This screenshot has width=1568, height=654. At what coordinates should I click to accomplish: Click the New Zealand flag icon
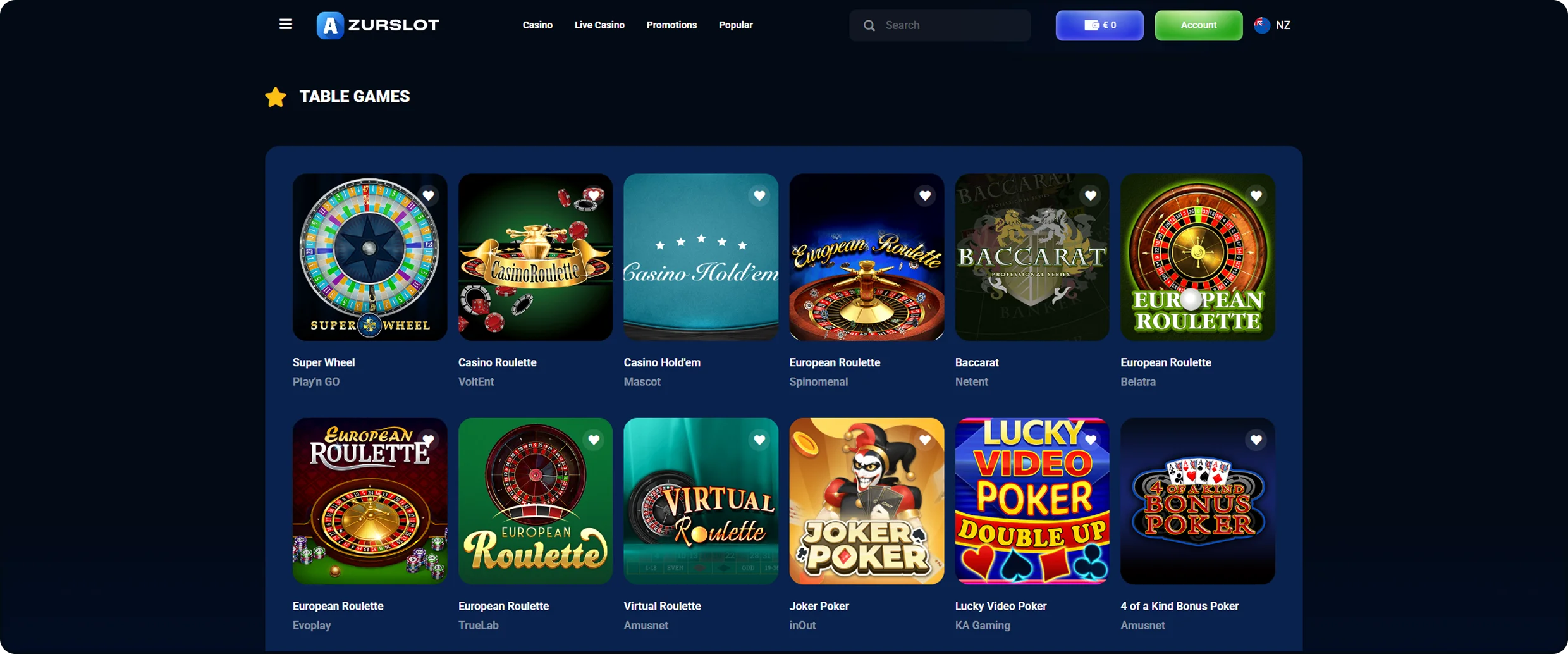click(x=1261, y=25)
